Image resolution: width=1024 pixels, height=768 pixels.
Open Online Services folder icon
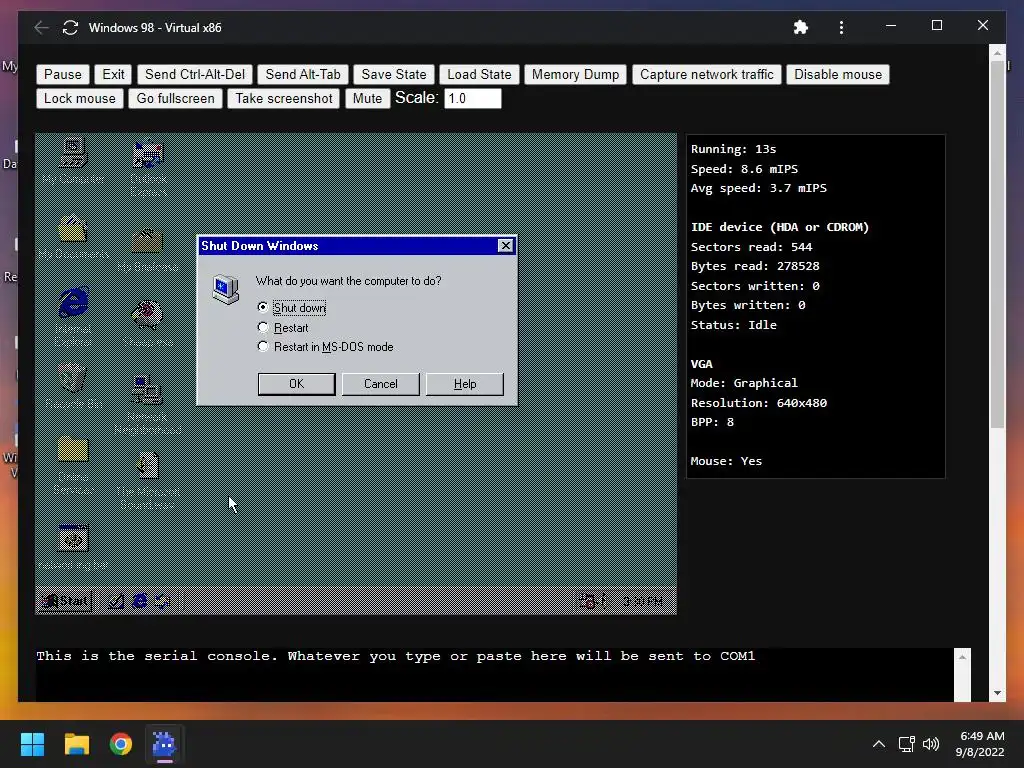(x=73, y=465)
